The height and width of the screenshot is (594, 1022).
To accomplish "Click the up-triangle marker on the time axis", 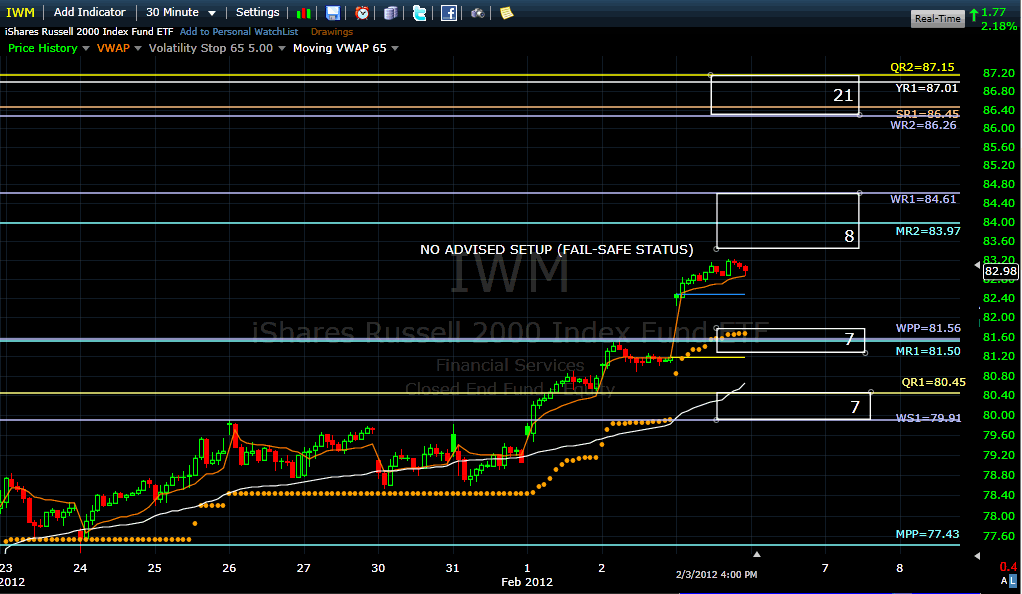I will (x=757, y=554).
